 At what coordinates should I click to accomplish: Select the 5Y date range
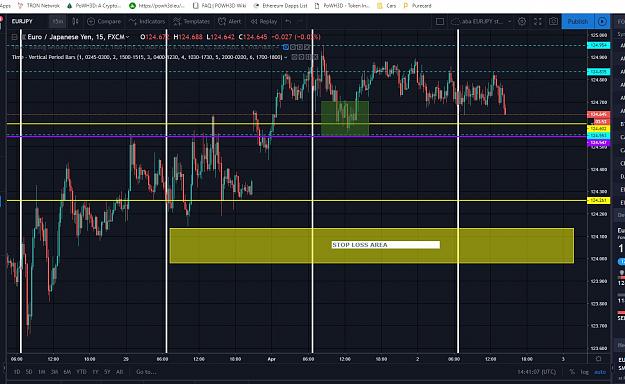click(x=107, y=372)
